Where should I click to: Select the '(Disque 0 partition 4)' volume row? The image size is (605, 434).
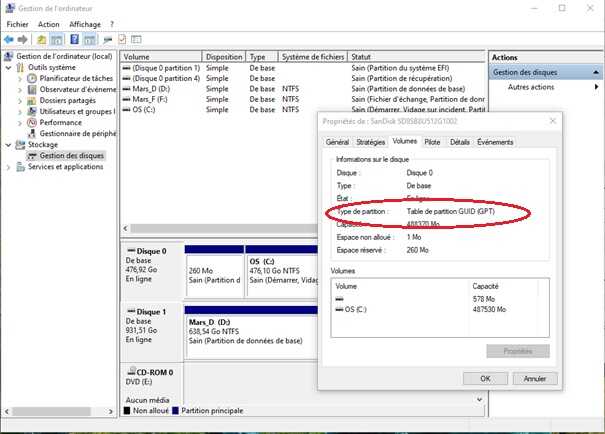(x=303, y=78)
